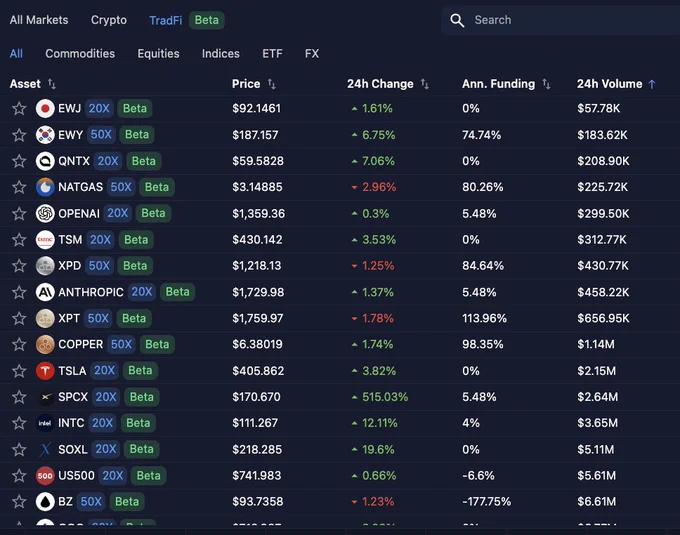680x535 pixels.
Task: Click the star beside SPCX
Action: (19, 397)
